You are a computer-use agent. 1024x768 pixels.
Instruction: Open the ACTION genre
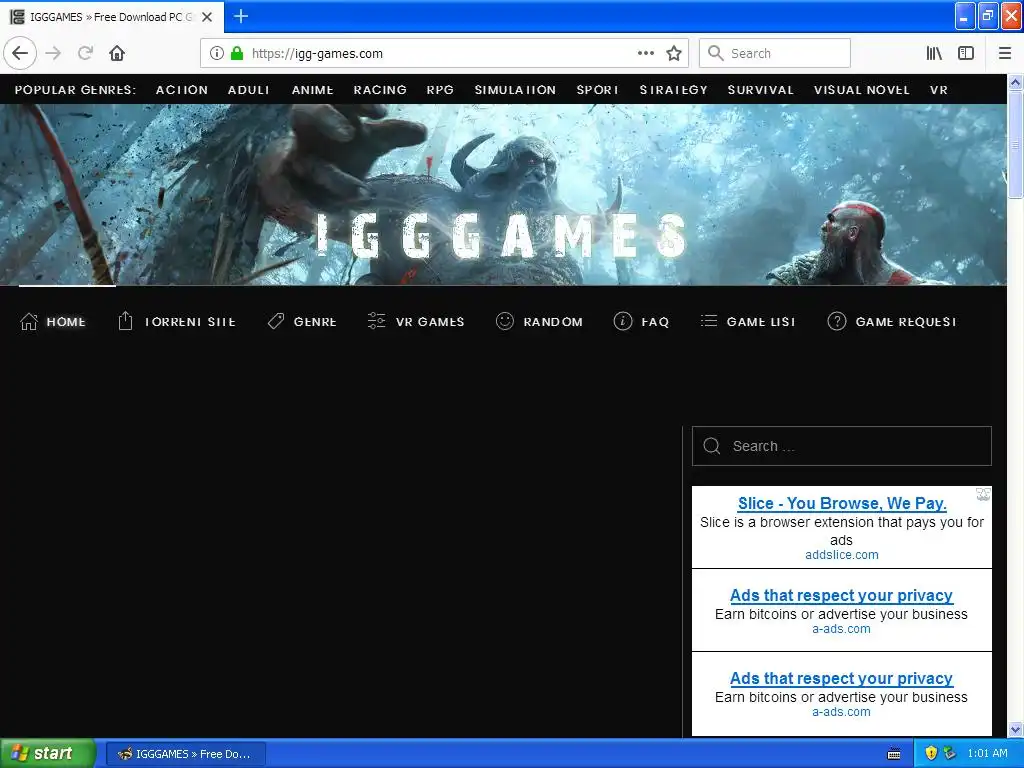182,90
